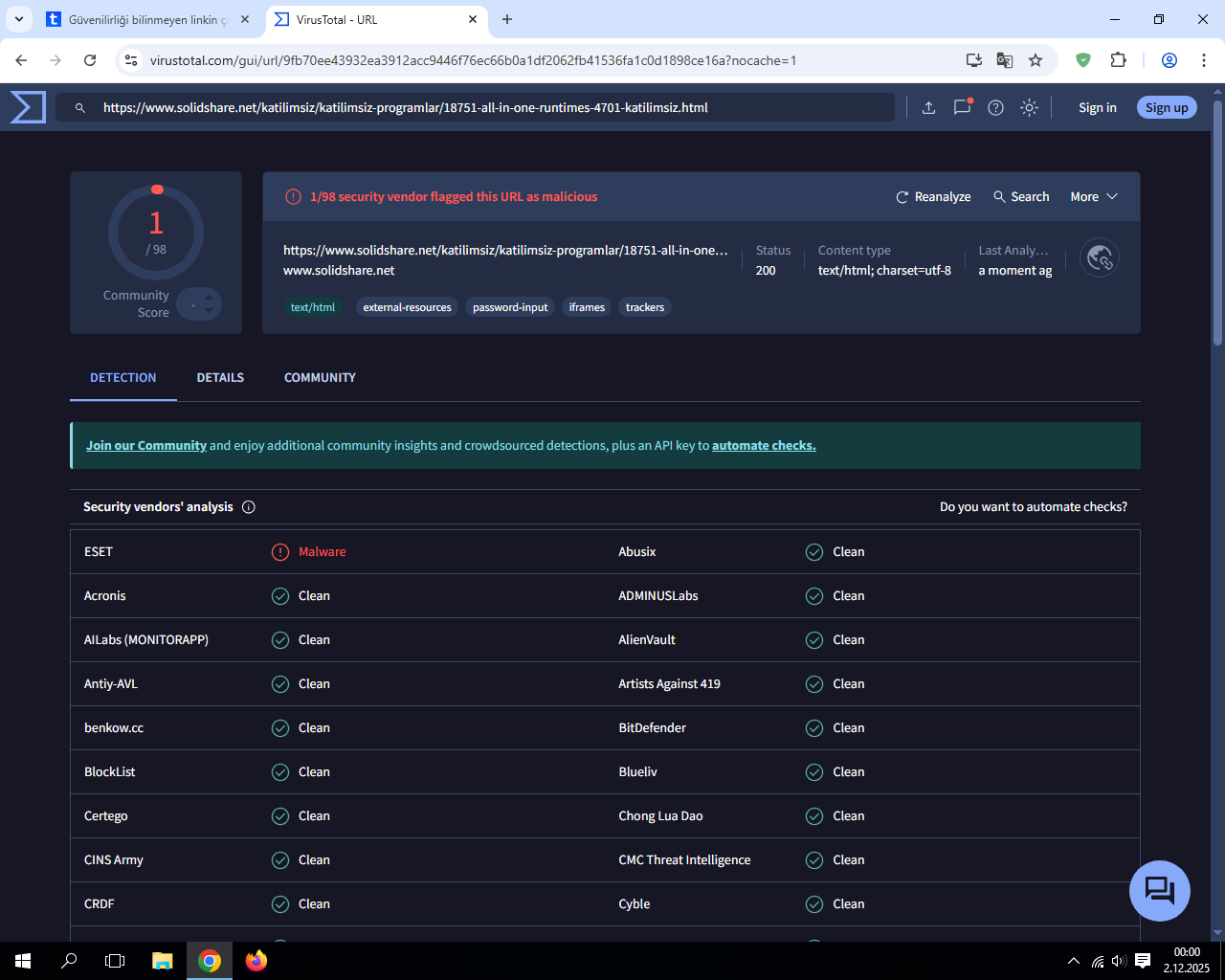Click the translate page icon
The height and width of the screenshot is (980, 1225).
click(1005, 60)
